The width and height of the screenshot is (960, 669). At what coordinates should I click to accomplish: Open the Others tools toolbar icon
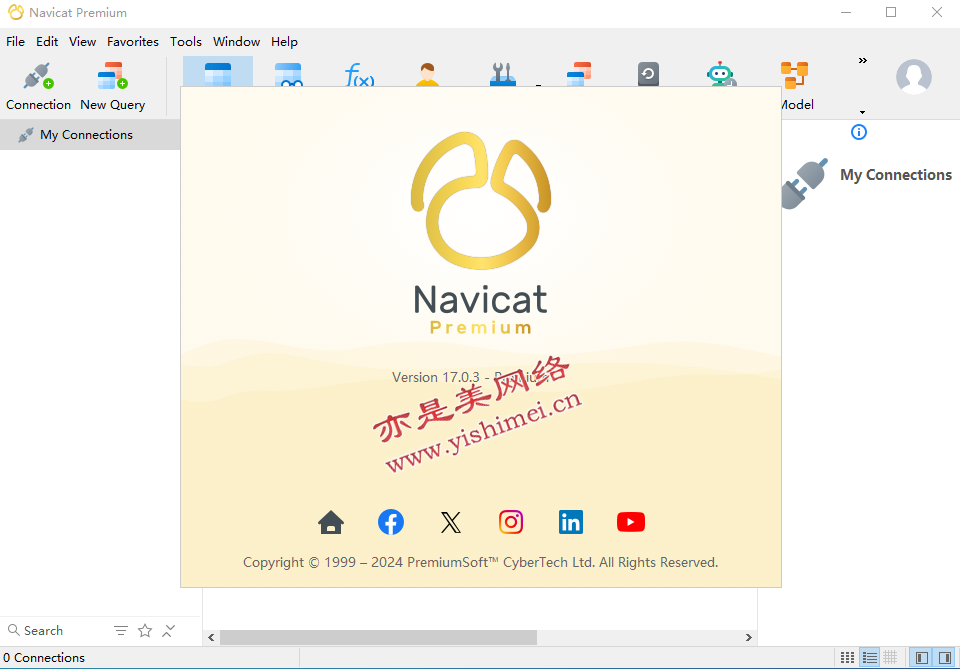pyautogui.click(x=503, y=74)
